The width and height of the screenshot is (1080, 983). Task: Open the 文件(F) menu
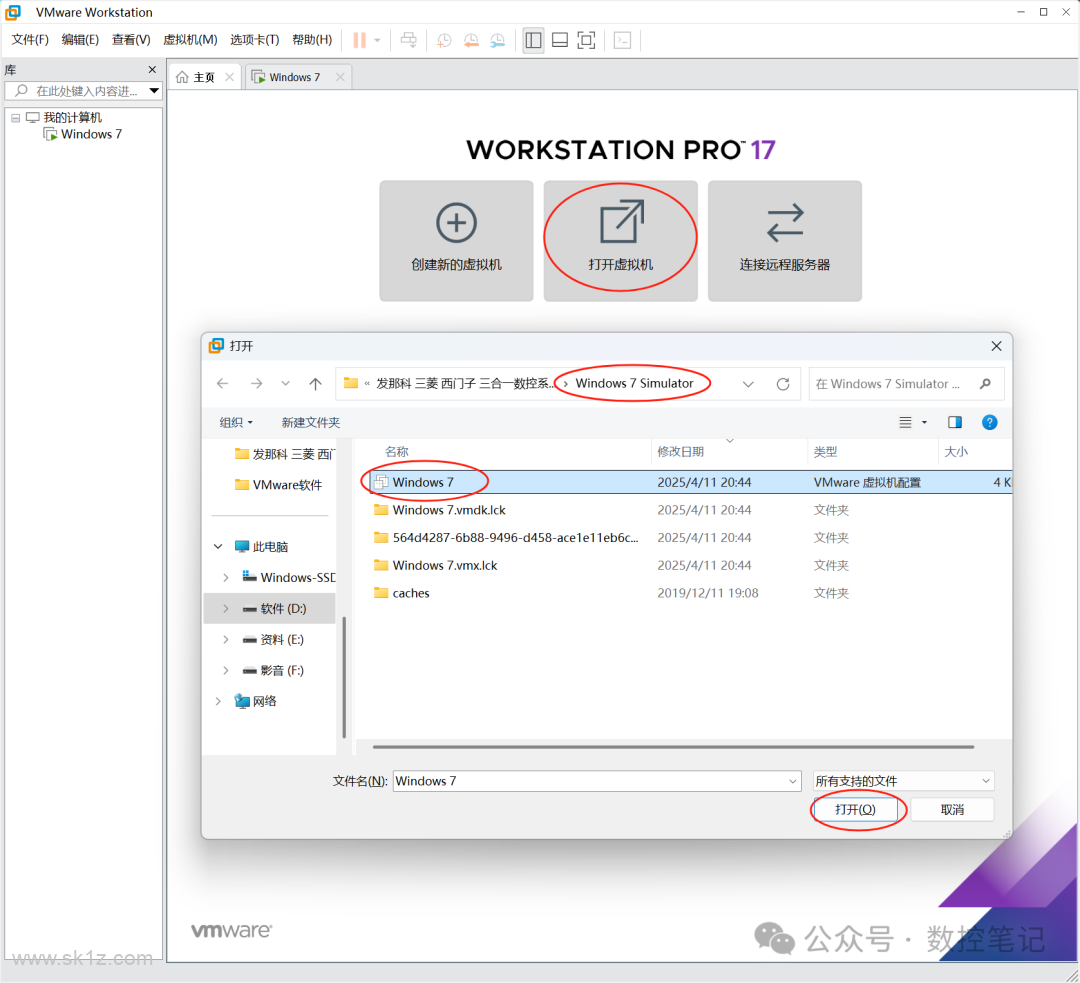pyautogui.click(x=30, y=39)
